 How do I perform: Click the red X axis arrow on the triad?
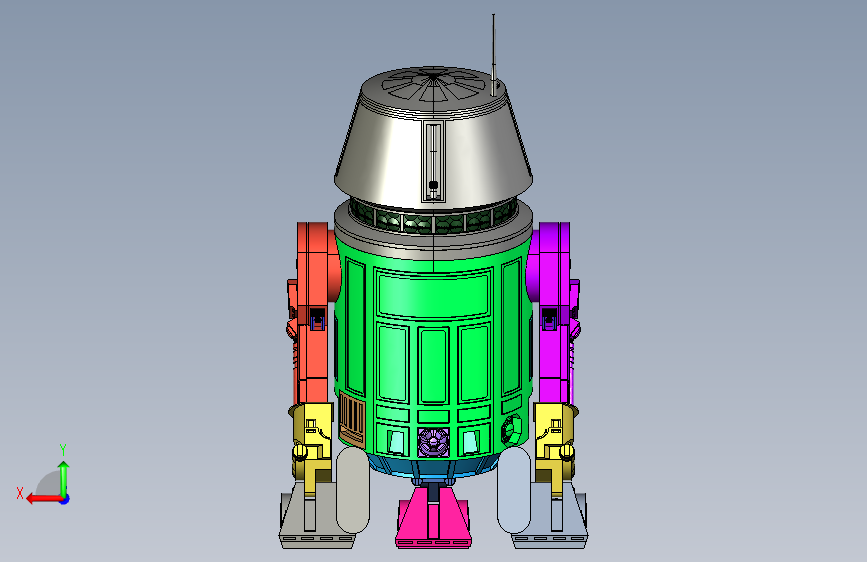(44, 499)
